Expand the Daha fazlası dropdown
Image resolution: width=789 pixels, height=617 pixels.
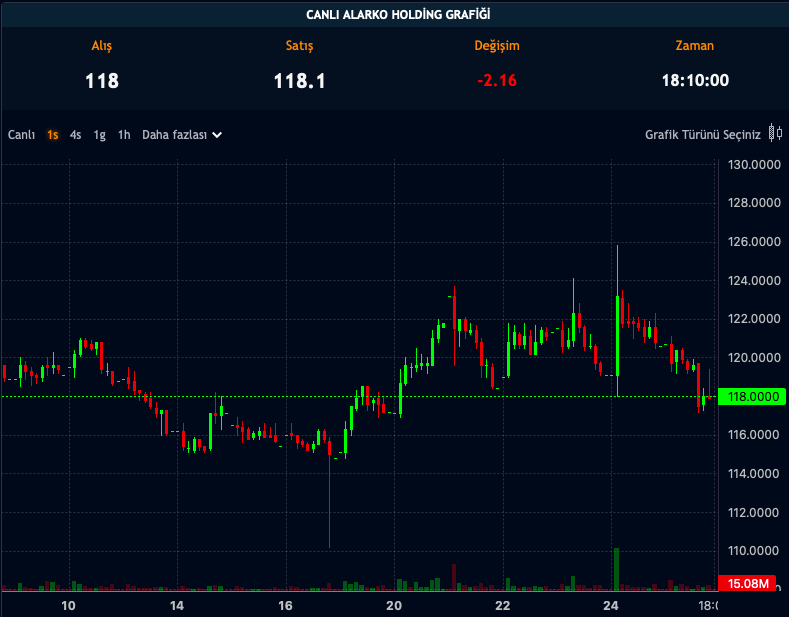[182, 135]
